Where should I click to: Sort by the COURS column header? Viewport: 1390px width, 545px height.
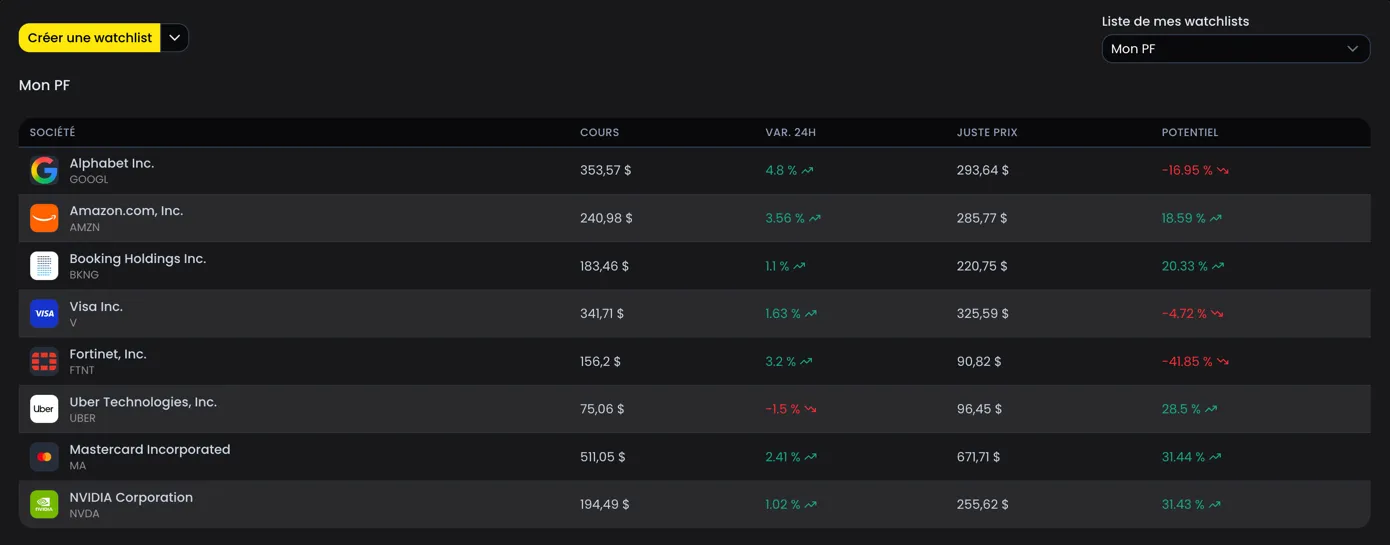(600, 133)
